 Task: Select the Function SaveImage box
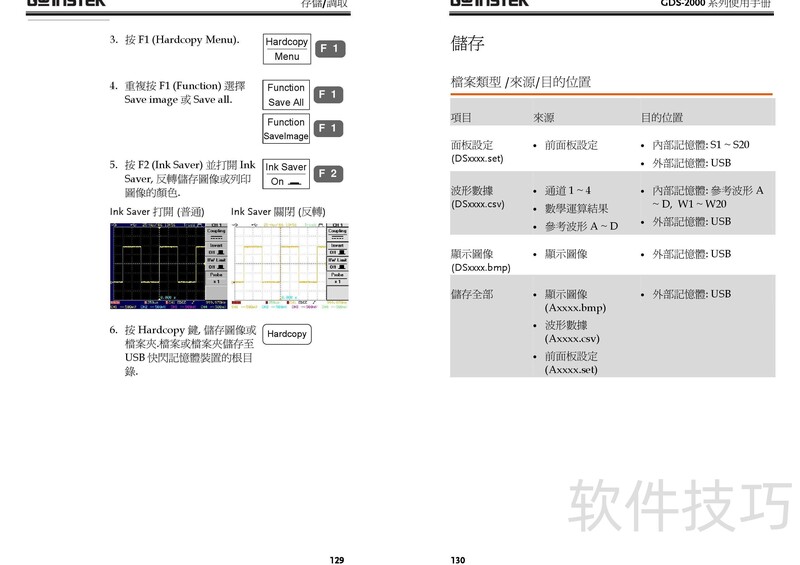pyautogui.click(x=286, y=129)
